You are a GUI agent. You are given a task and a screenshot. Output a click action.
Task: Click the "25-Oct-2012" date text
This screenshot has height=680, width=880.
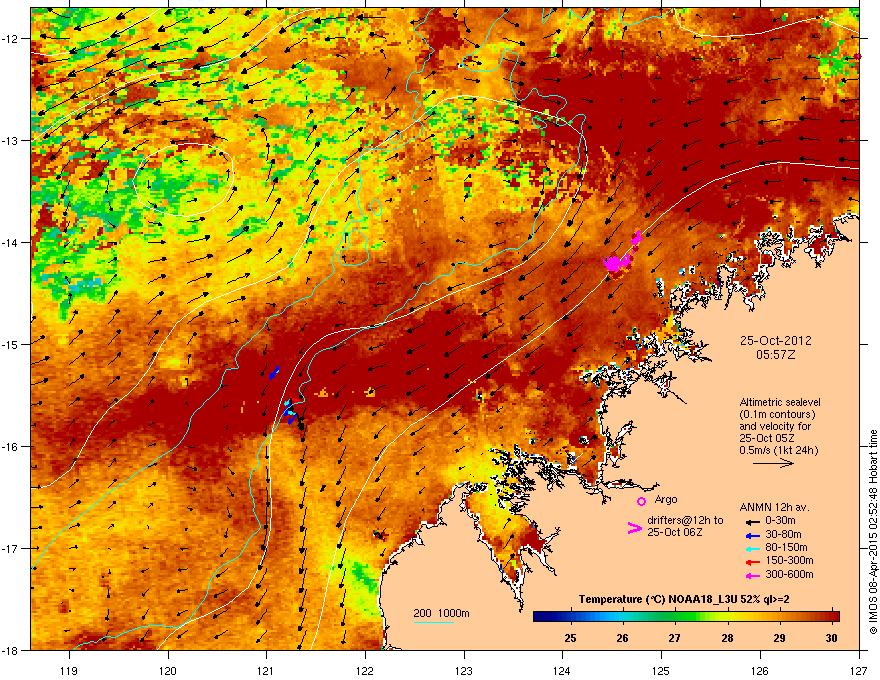[x=775, y=341]
